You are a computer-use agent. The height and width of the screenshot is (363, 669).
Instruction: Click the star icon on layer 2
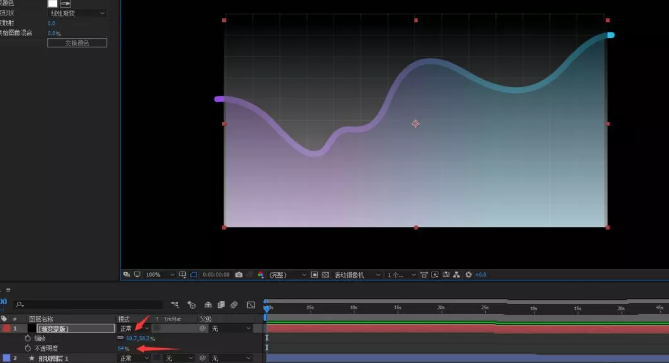click(x=32, y=358)
